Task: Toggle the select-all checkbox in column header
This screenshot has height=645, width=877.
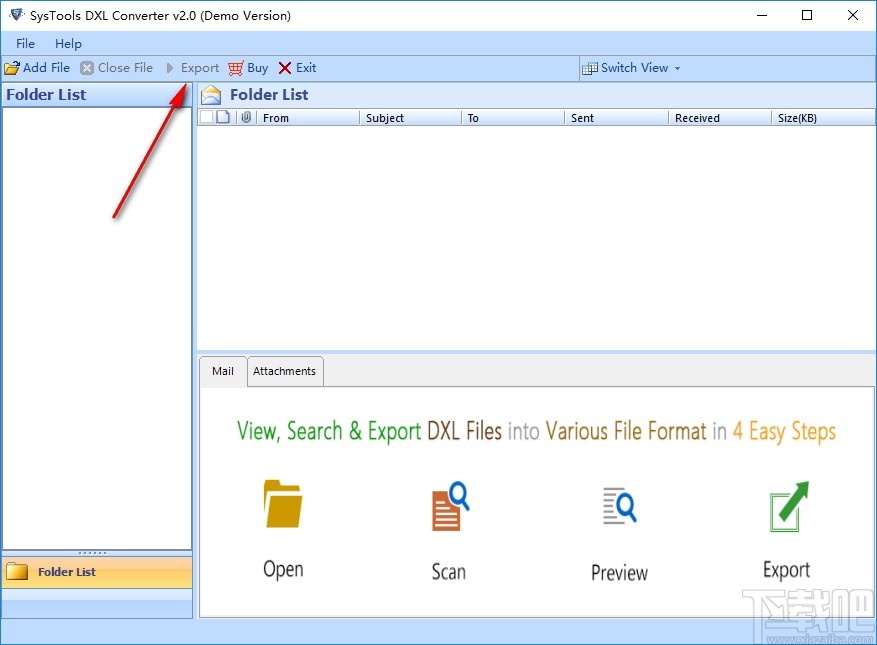Action: pyautogui.click(x=206, y=117)
